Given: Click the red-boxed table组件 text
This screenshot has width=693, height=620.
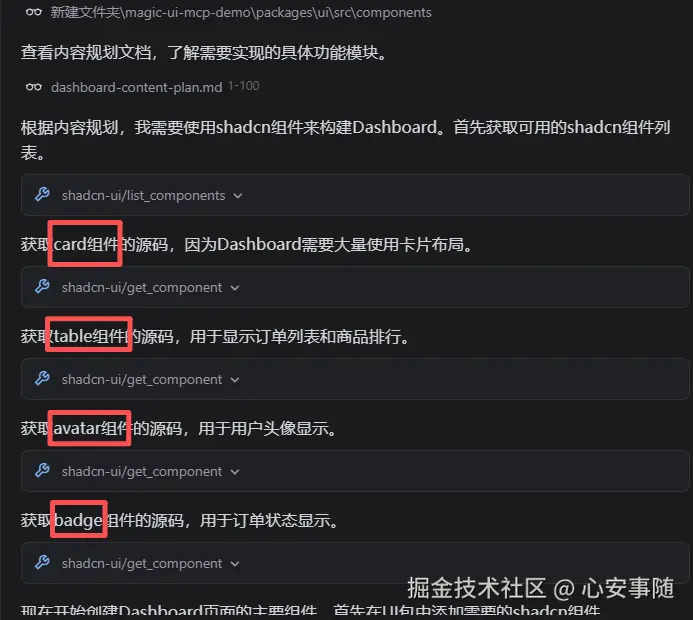Looking at the screenshot, I should point(90,336).
